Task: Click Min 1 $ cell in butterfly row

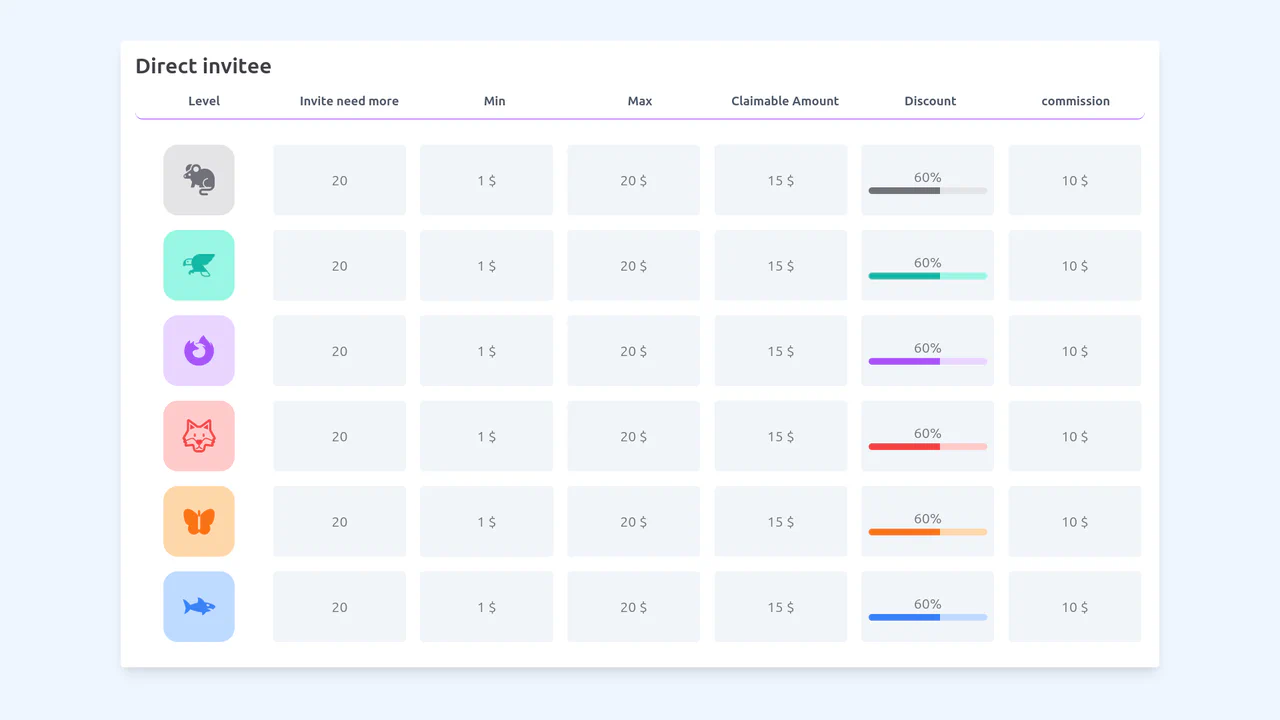Action: tap(487, 521)
